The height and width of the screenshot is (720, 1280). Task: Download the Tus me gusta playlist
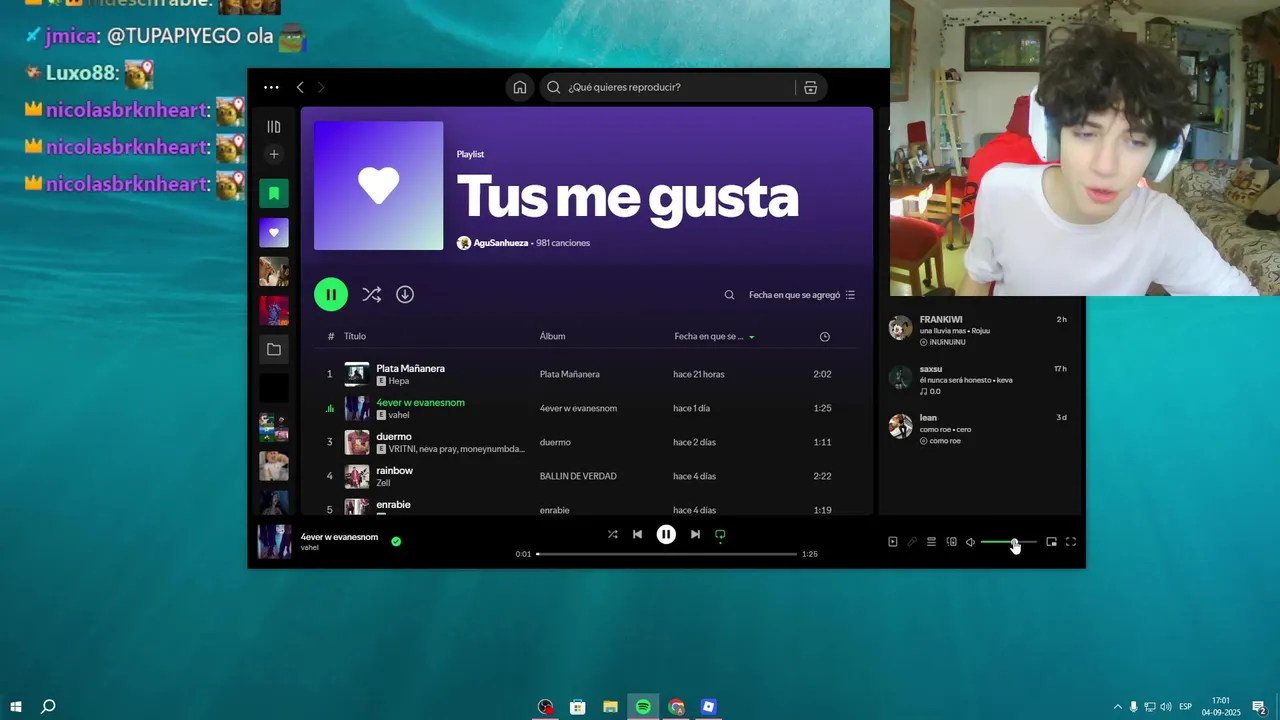[x=405, y=294]
